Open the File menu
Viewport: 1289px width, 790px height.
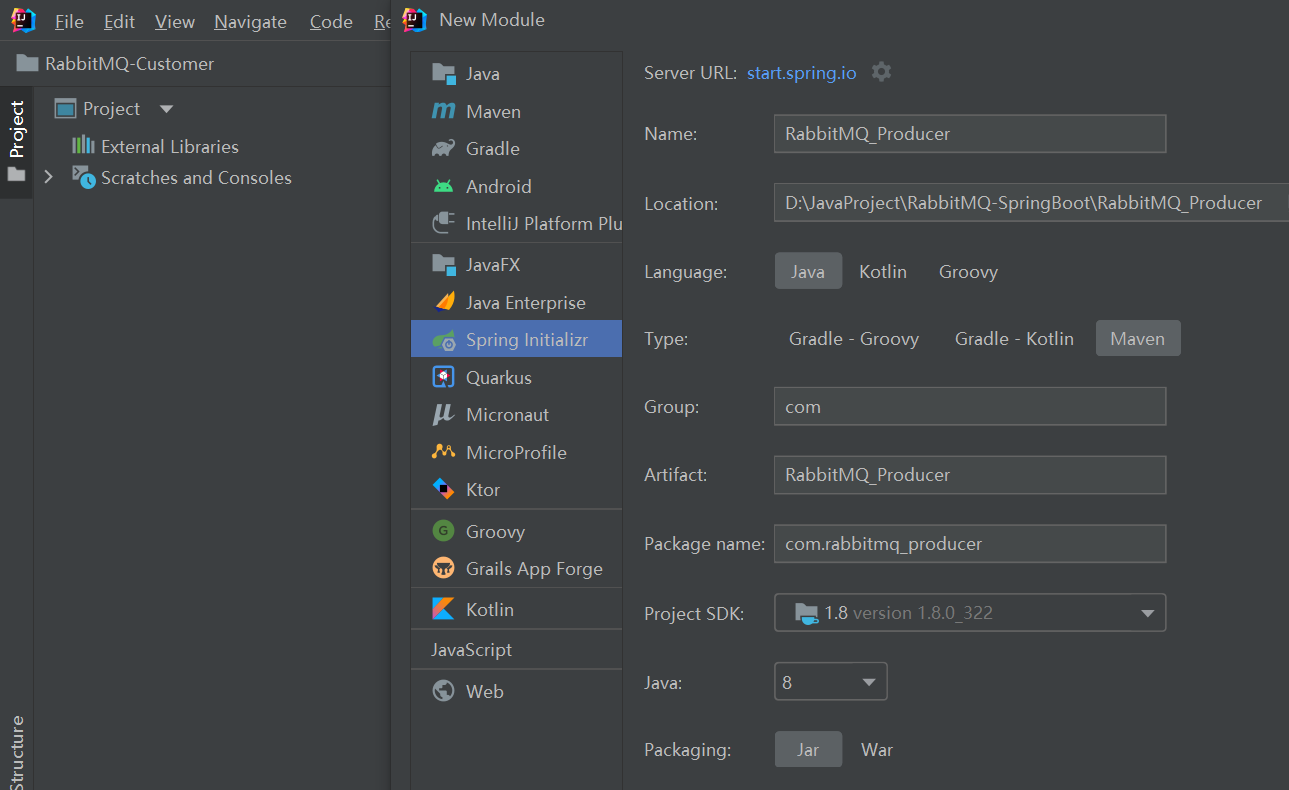[x=69, y=21]
